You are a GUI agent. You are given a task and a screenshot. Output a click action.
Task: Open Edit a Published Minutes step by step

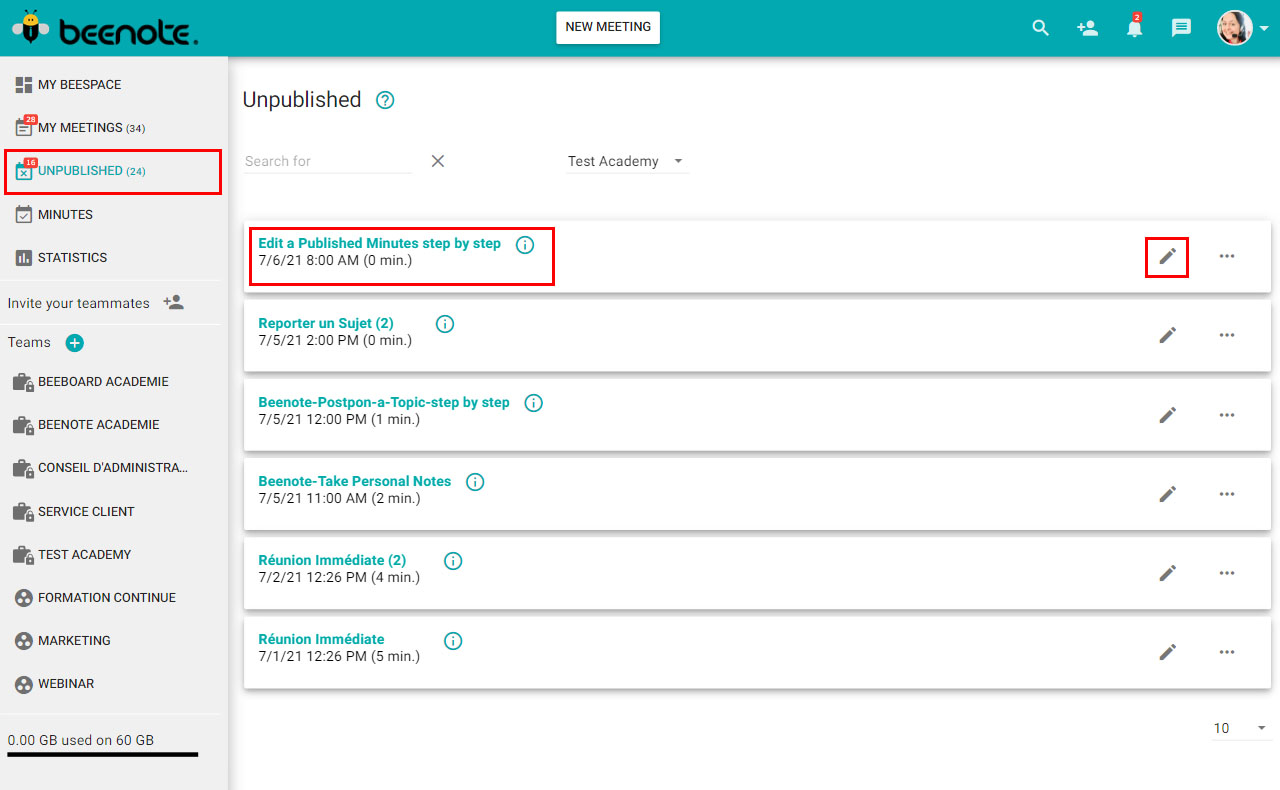pyautogui.click(x=379, y=243)
